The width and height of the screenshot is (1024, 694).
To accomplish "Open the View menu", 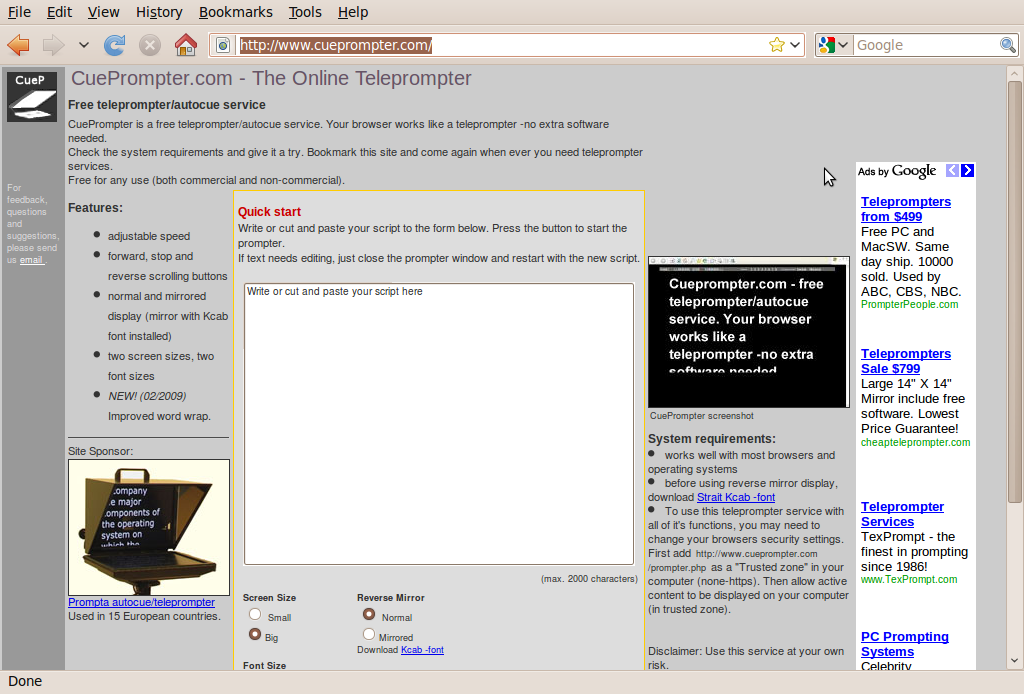I will coord(103,12).
